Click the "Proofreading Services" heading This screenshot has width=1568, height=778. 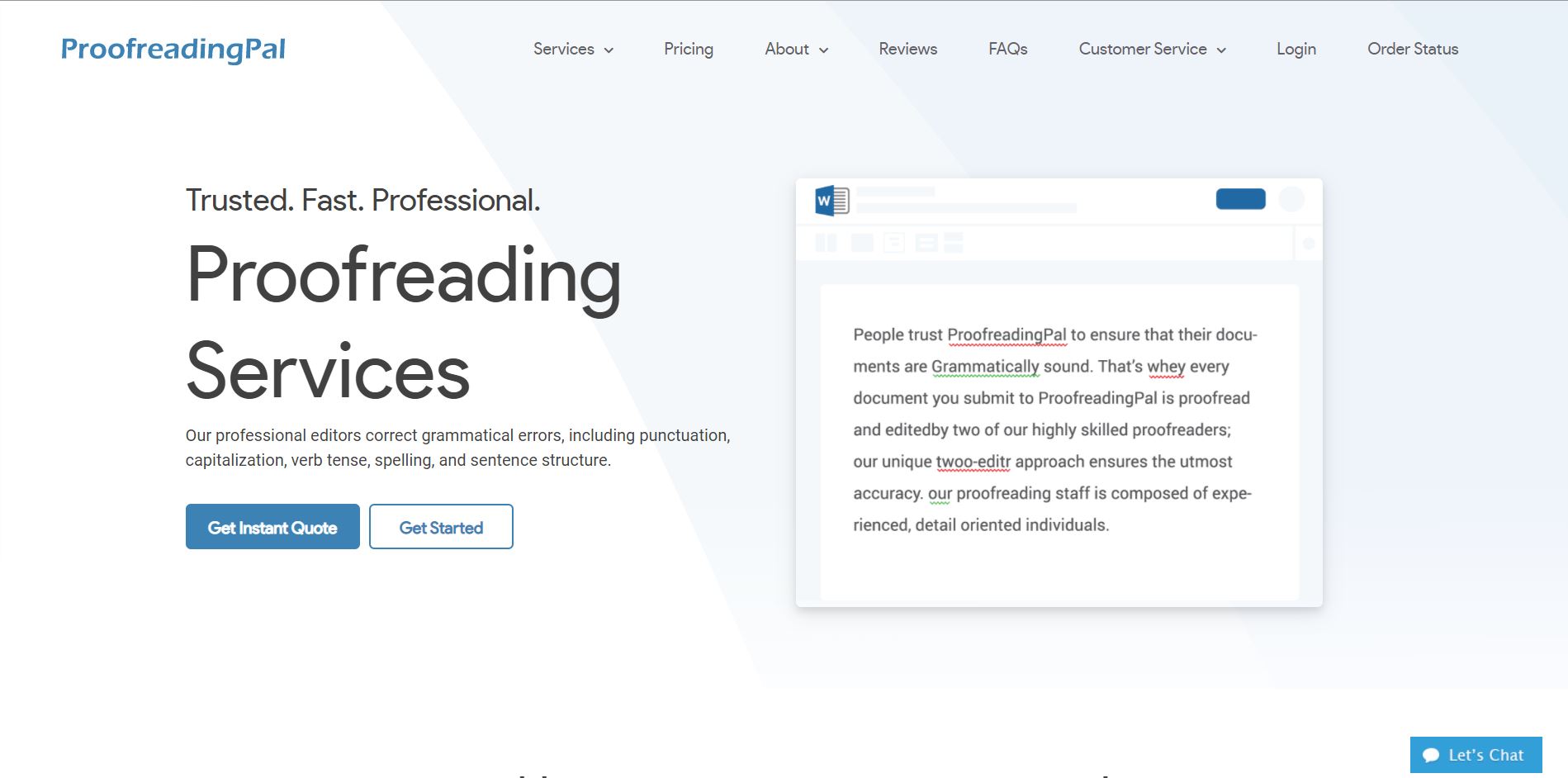coord(404,323)
